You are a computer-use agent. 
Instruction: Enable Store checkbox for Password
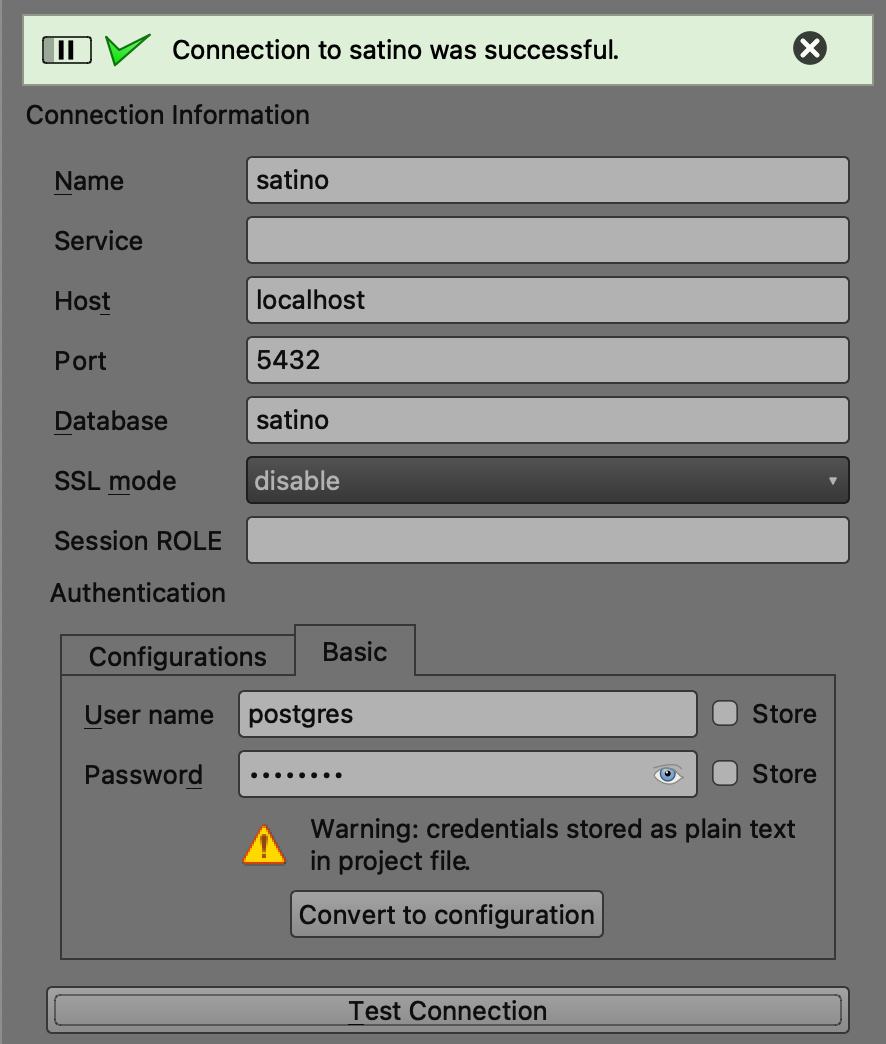pyautogui.click(x=725, y=774)
